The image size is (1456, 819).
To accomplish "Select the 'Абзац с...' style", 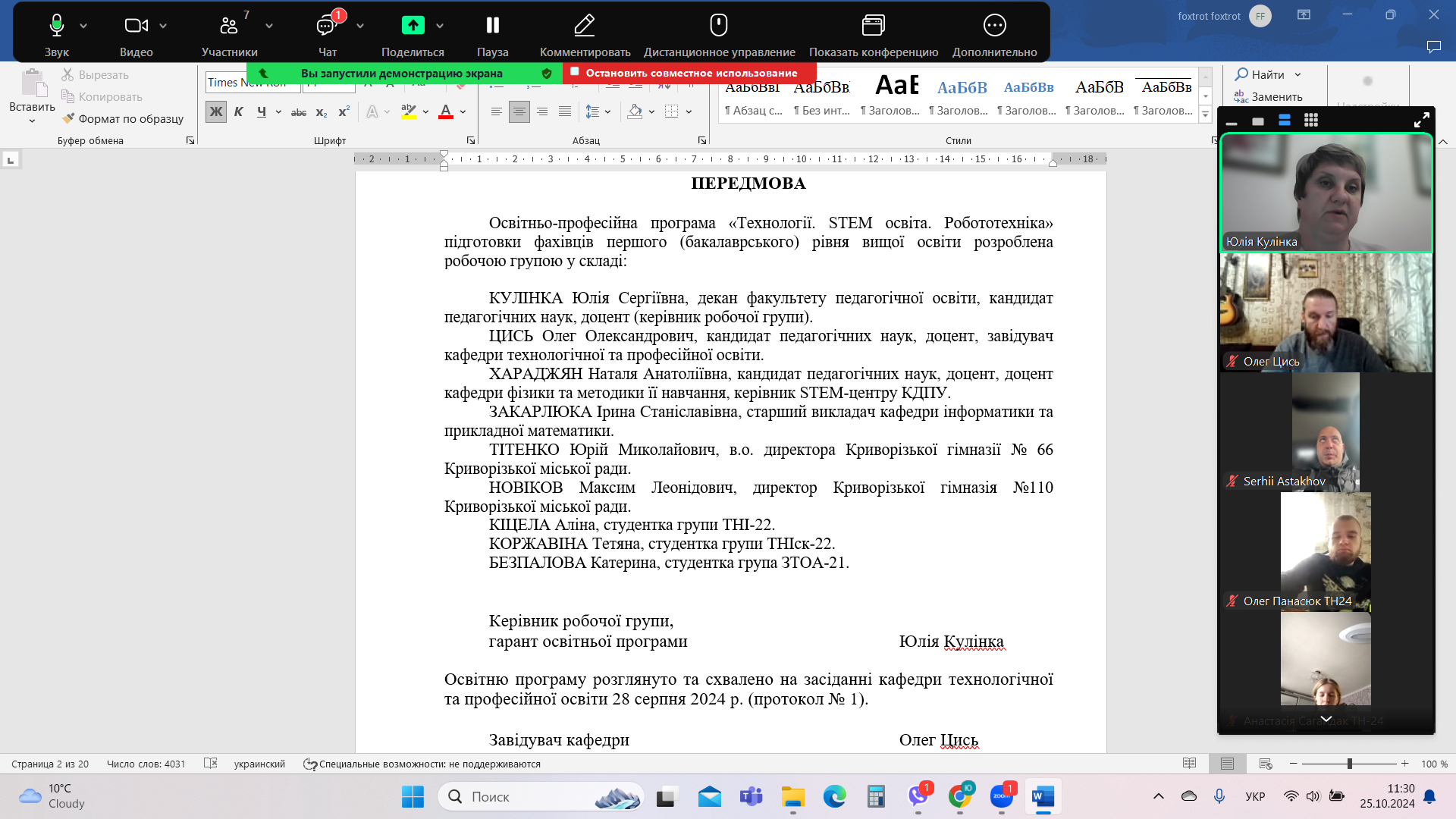I will click(x=753, y=97).
